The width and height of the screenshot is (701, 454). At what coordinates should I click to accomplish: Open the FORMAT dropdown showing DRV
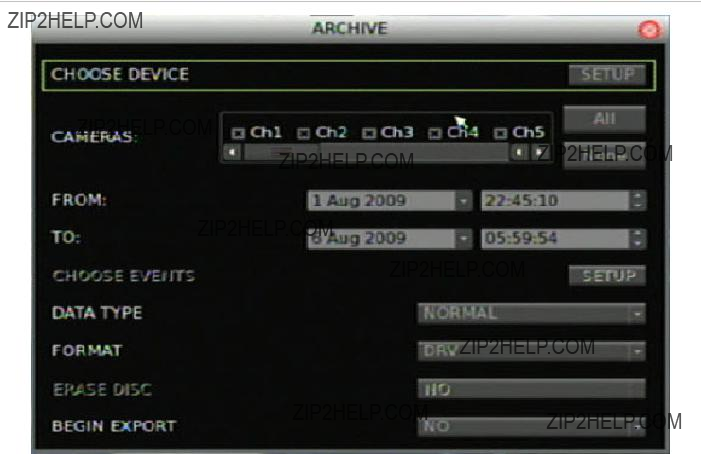(x=531, y=351)
